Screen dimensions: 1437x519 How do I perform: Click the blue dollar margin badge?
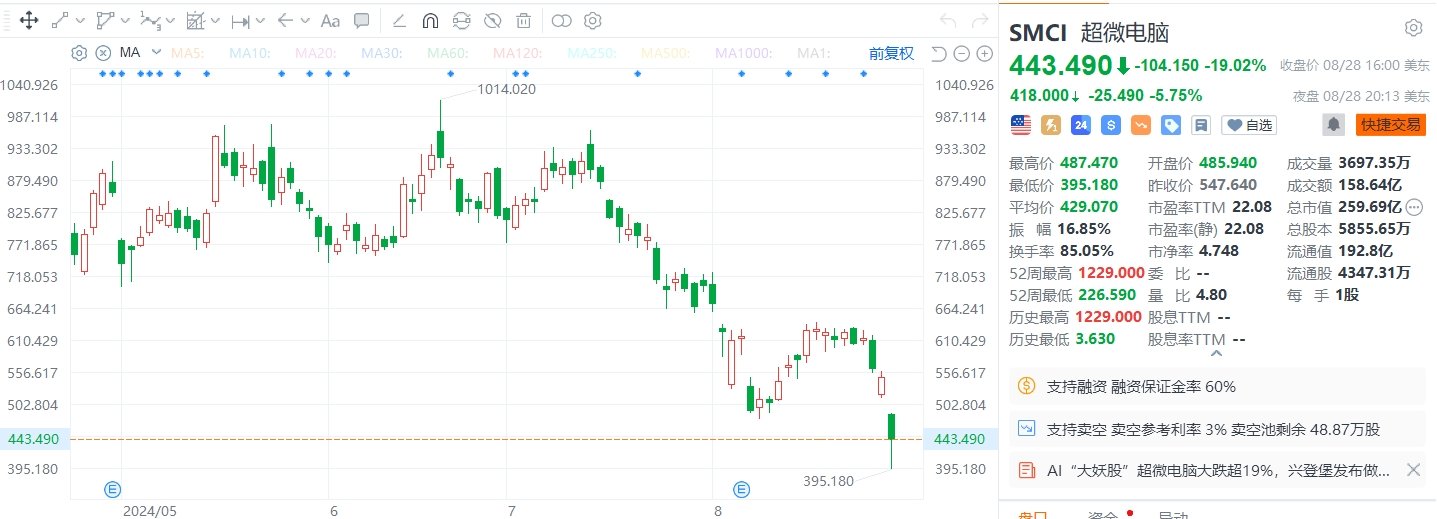click(1110, 125)
